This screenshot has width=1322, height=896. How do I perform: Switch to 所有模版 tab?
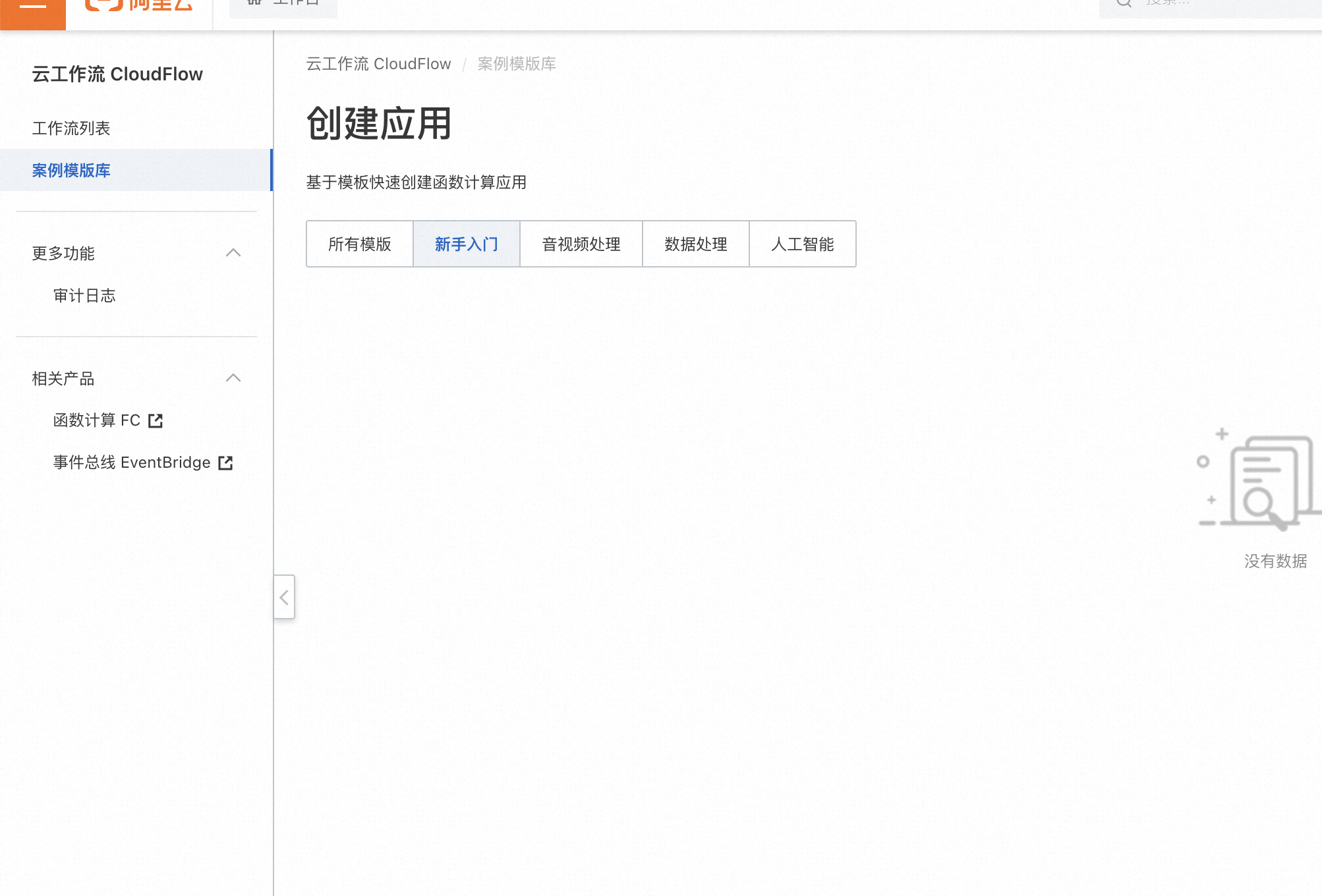click(360, 244)
